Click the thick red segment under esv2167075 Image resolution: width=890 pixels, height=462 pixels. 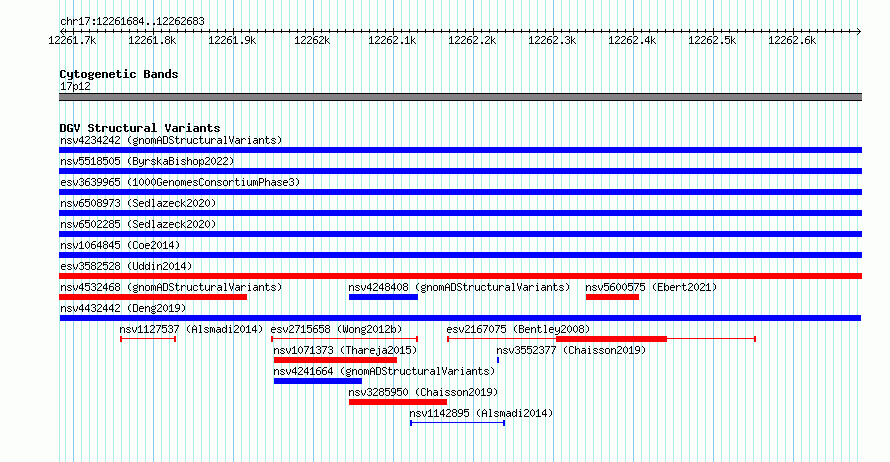tap(611, 339)
